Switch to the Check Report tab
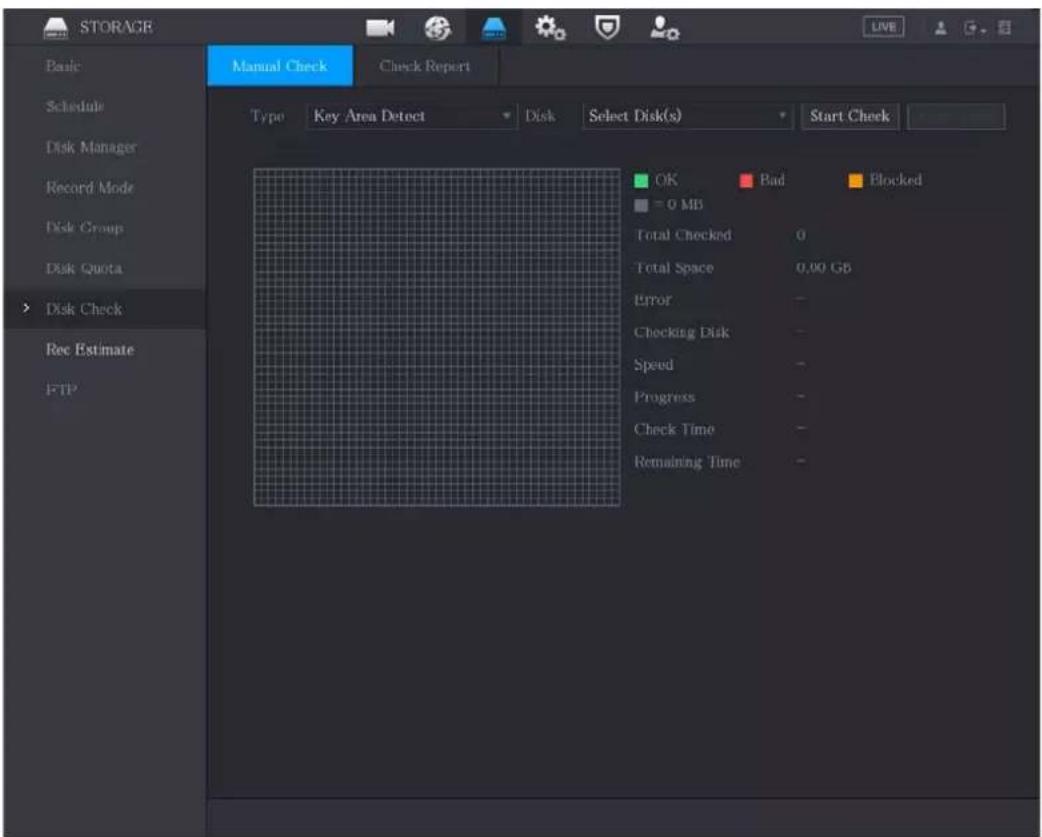The width and height of the screenshot is (1042, 837). (x=425, y=66)
